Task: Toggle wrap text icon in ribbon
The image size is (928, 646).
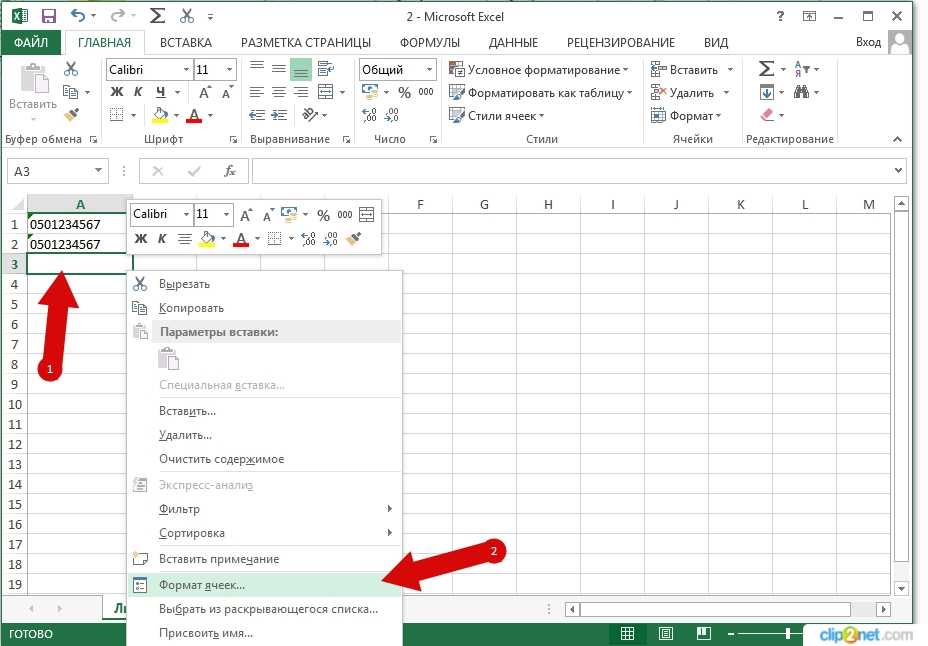Action: pyautogui.click(x=326, y=69)
